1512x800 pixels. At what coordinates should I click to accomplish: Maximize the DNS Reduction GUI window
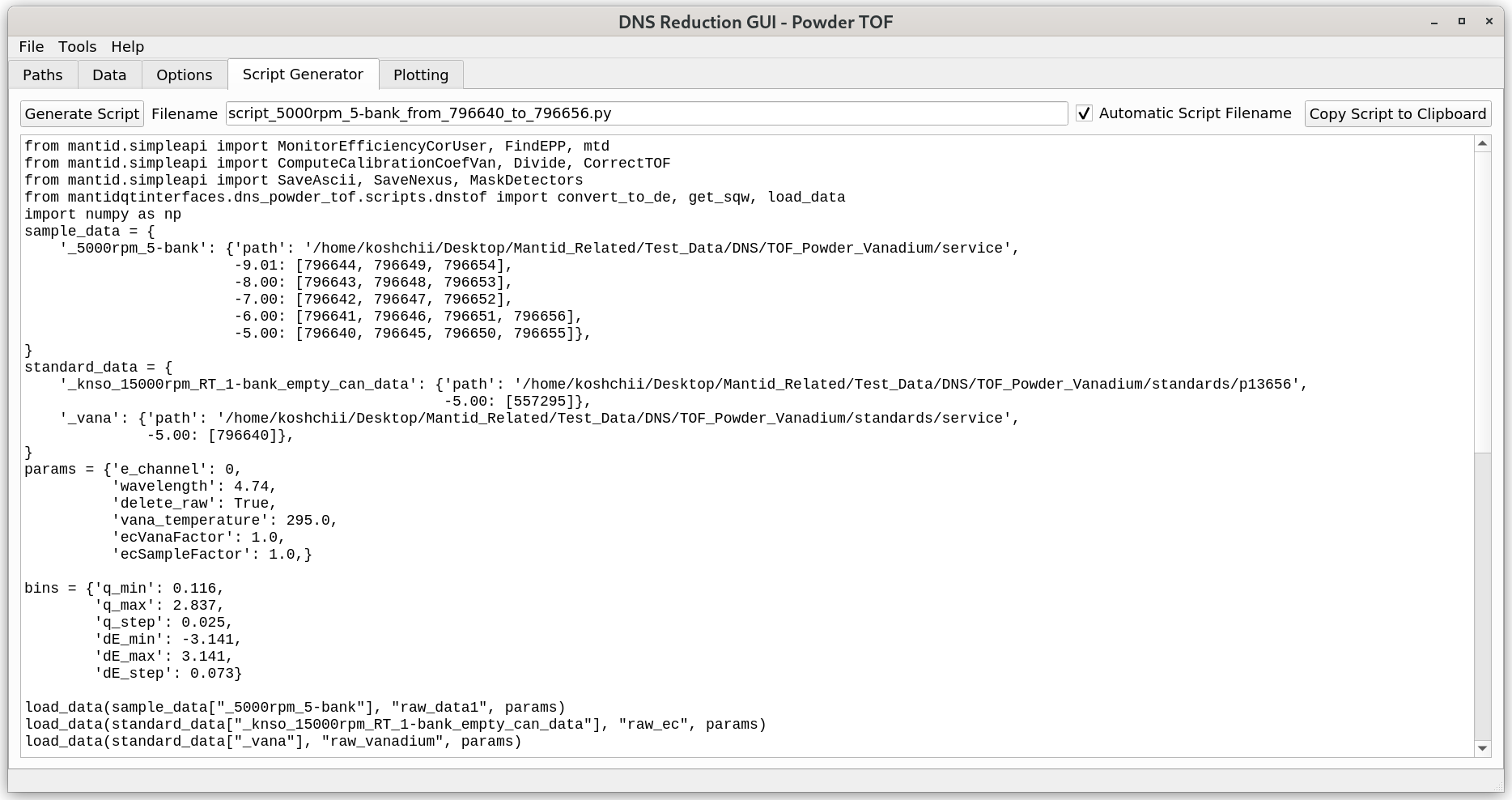pos(1462,22)
